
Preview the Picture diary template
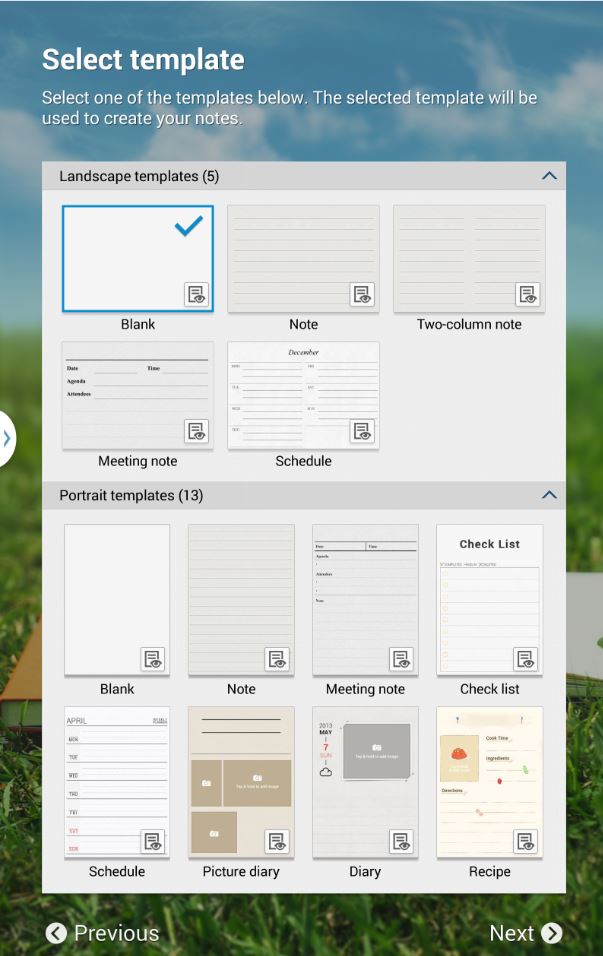tap(277, 841)
